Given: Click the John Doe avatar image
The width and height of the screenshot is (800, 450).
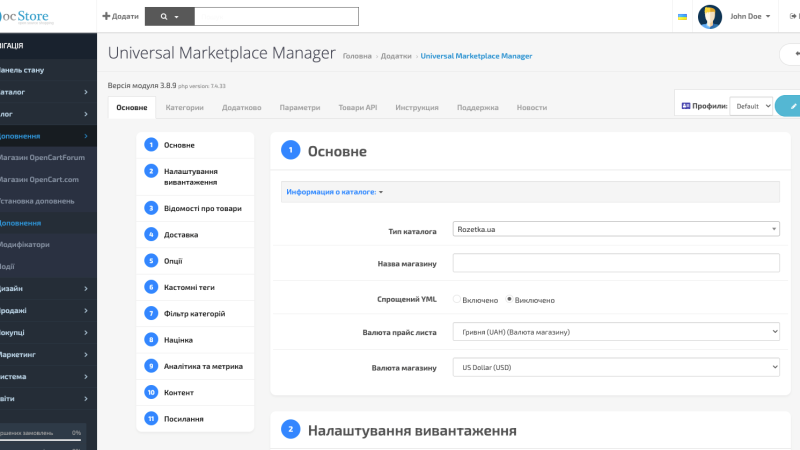Looking at the screenshot, I should pos(710,16).
